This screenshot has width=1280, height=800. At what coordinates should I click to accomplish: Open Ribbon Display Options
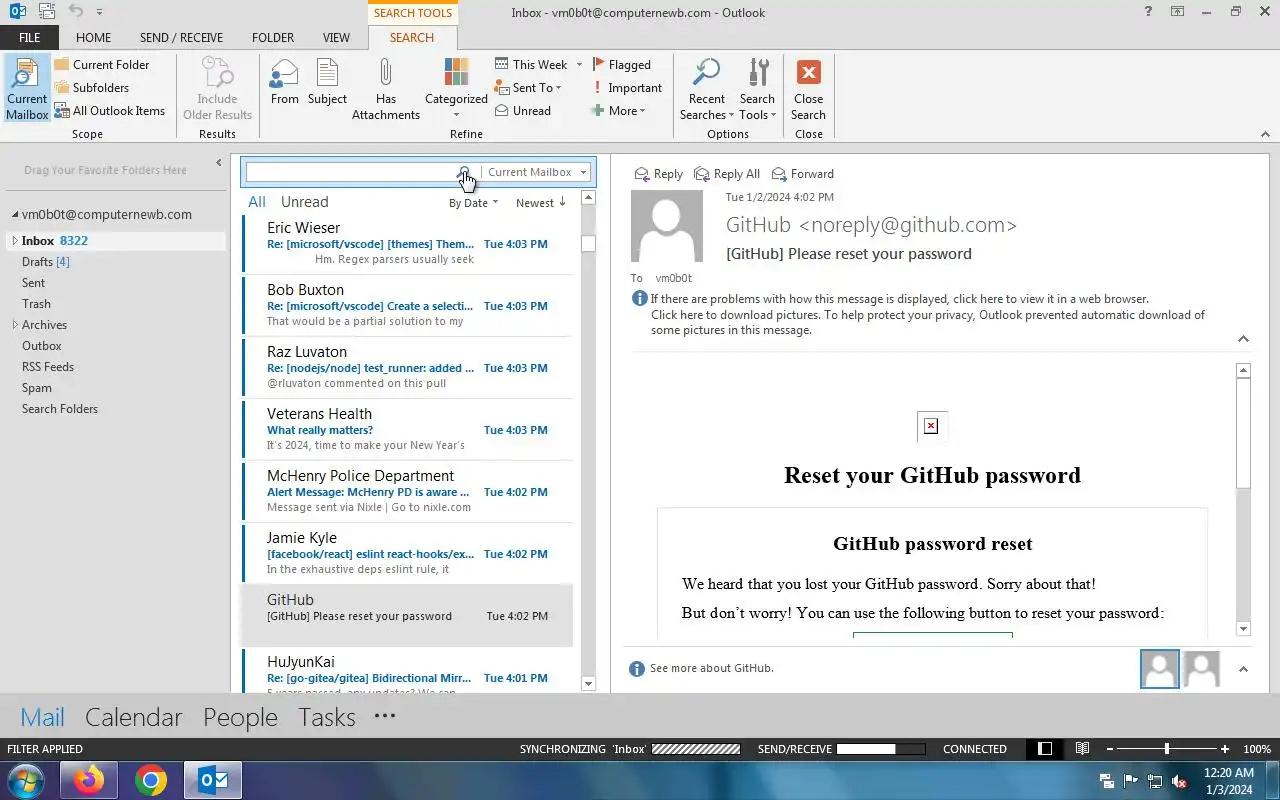point(1178,12)
